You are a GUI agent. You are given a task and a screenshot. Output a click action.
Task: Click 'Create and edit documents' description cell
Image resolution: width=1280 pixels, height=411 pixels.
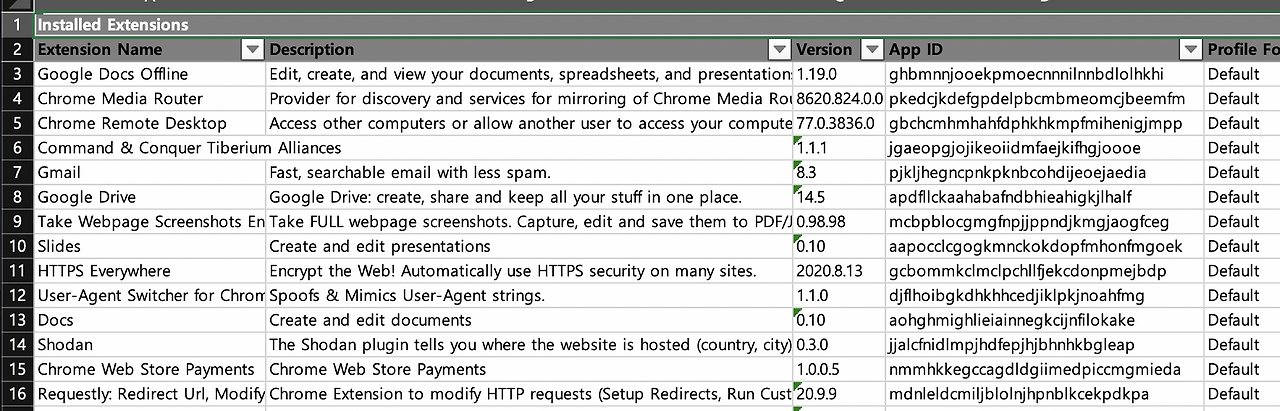tap(530, 320)
